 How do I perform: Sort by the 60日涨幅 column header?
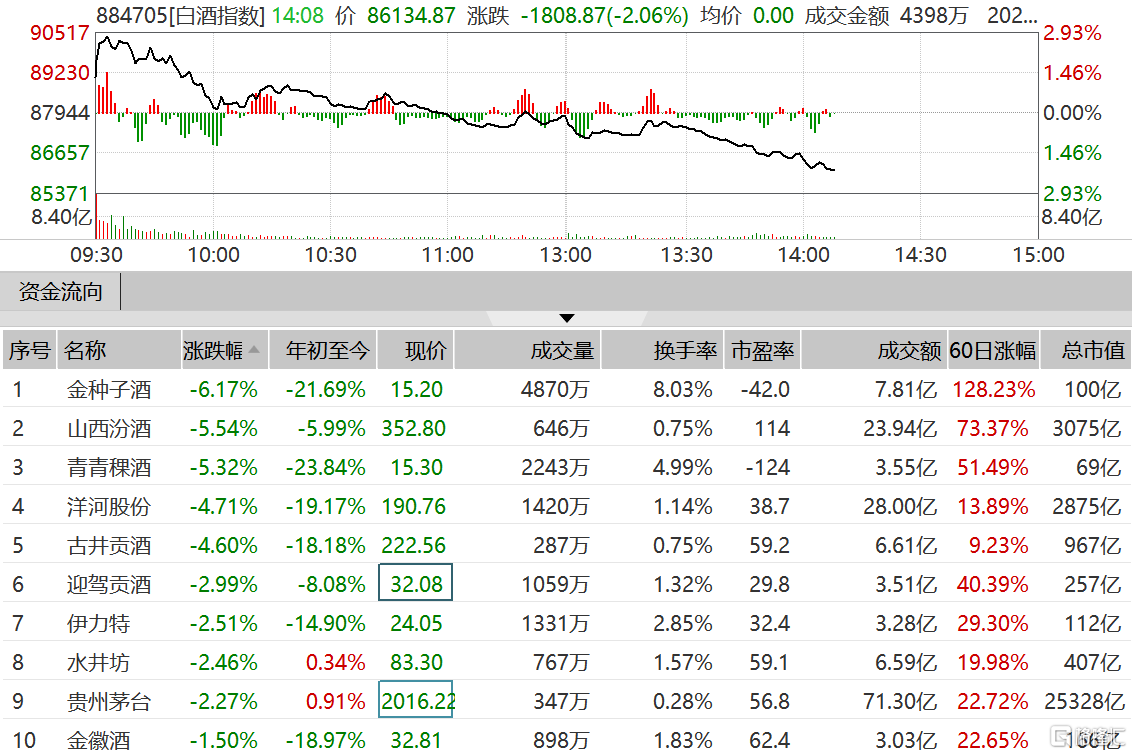point(993,350)
